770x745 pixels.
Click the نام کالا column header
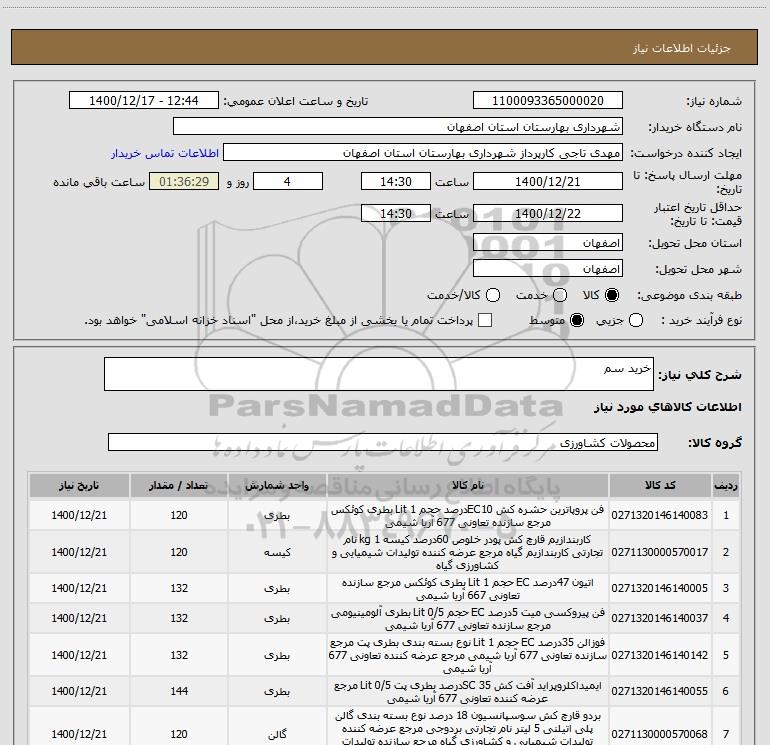coord(468,486)
